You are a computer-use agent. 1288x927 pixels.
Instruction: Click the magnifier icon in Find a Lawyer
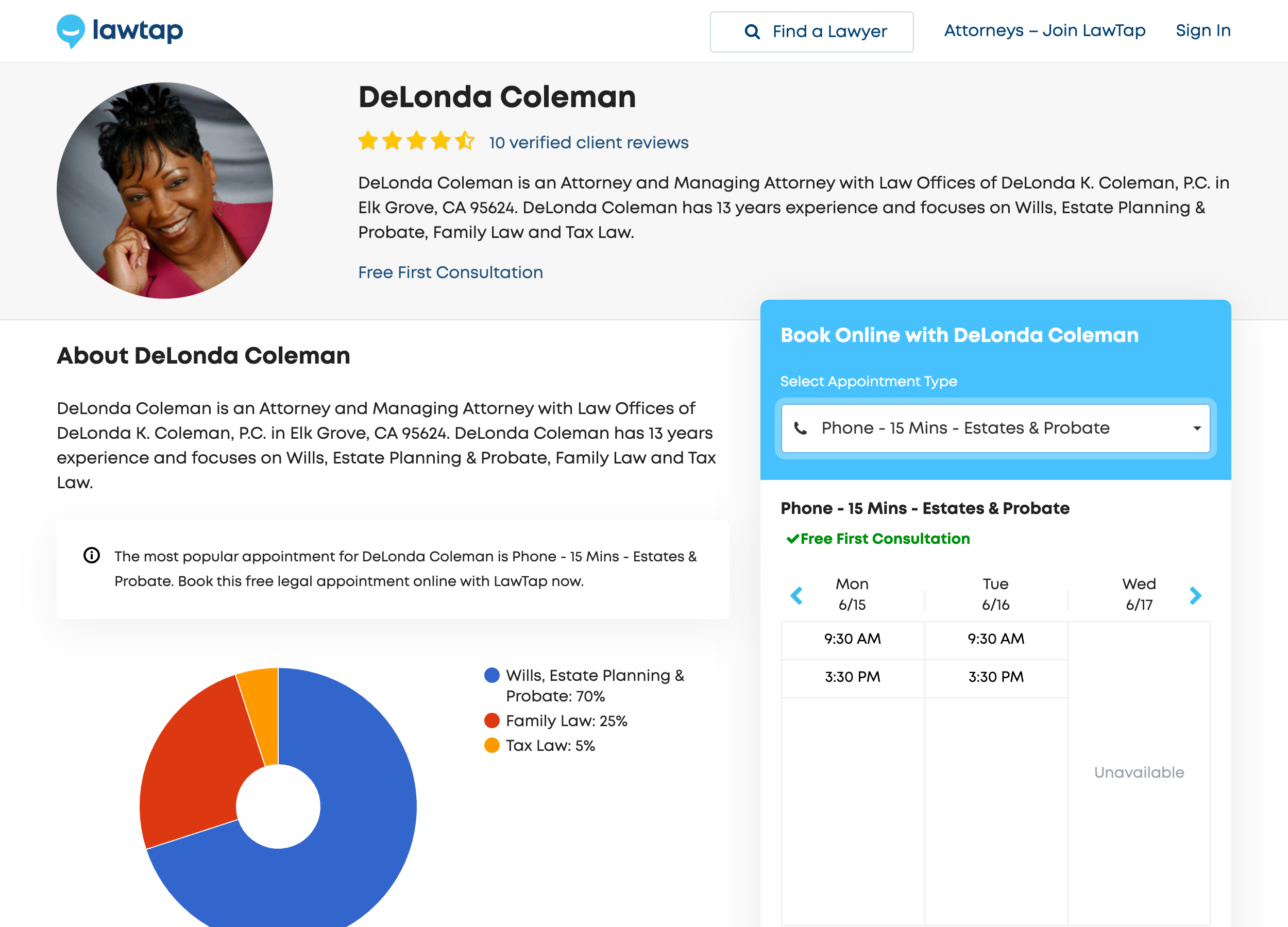752,32
